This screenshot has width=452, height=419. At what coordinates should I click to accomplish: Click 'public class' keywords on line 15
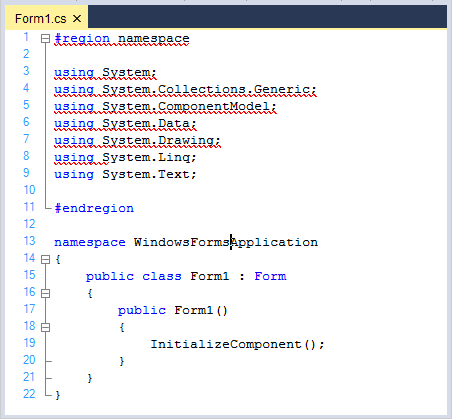pyautogui.click(x=134, y=276)
